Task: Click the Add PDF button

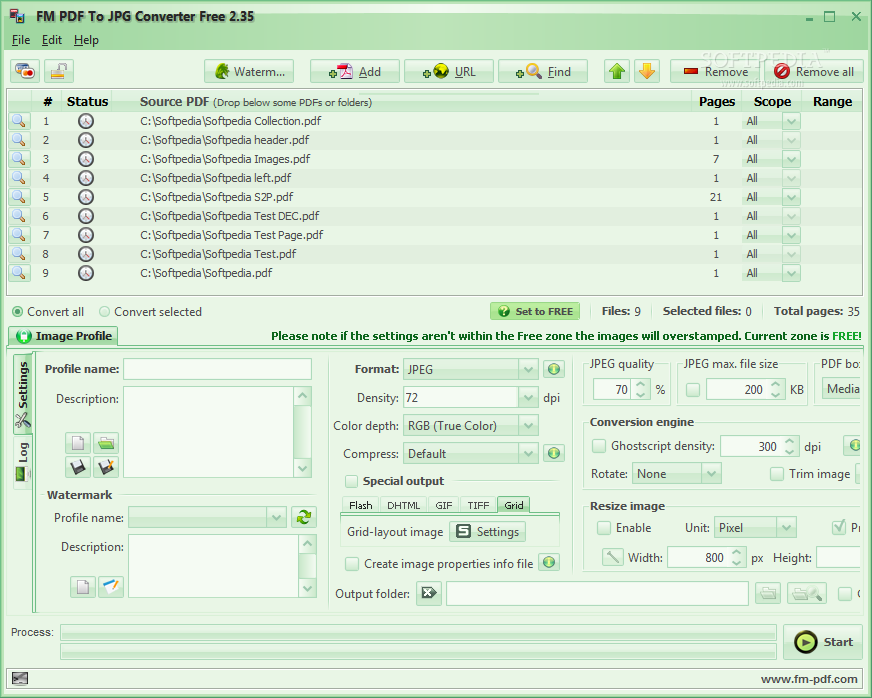Action: [x=354, y=72]
